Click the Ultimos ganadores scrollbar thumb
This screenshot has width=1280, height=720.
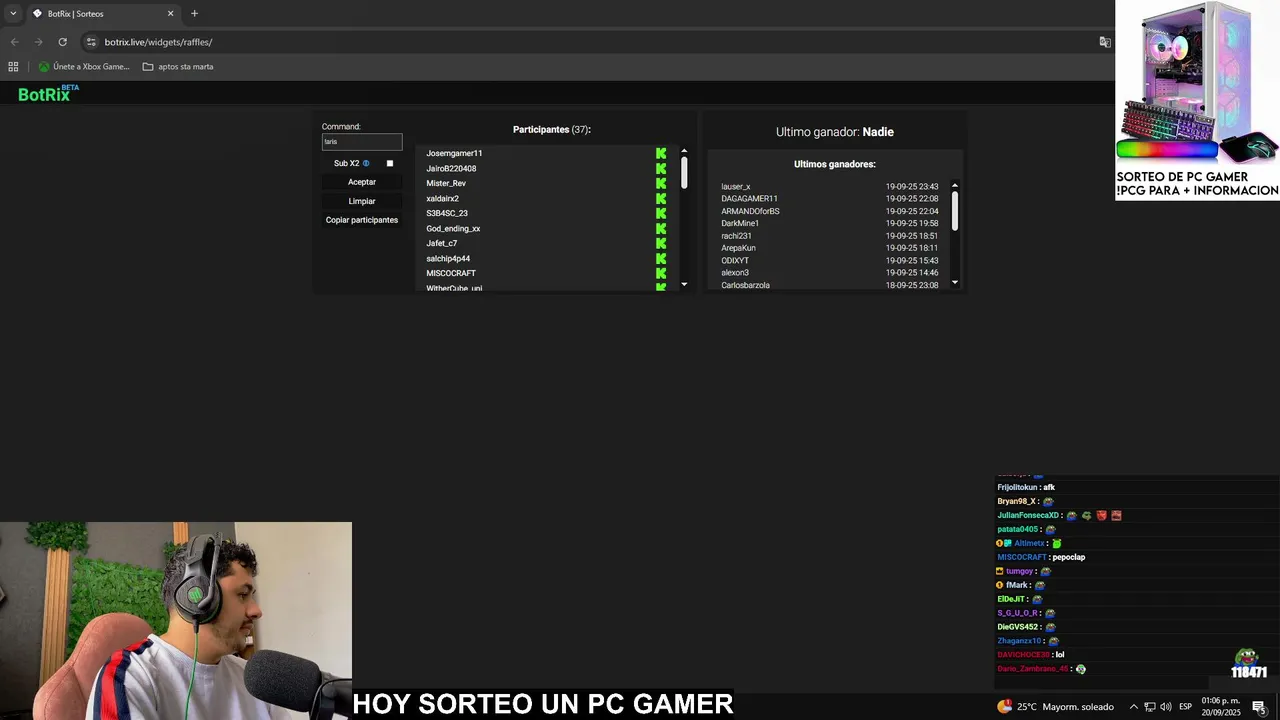[x=955, y=210]
